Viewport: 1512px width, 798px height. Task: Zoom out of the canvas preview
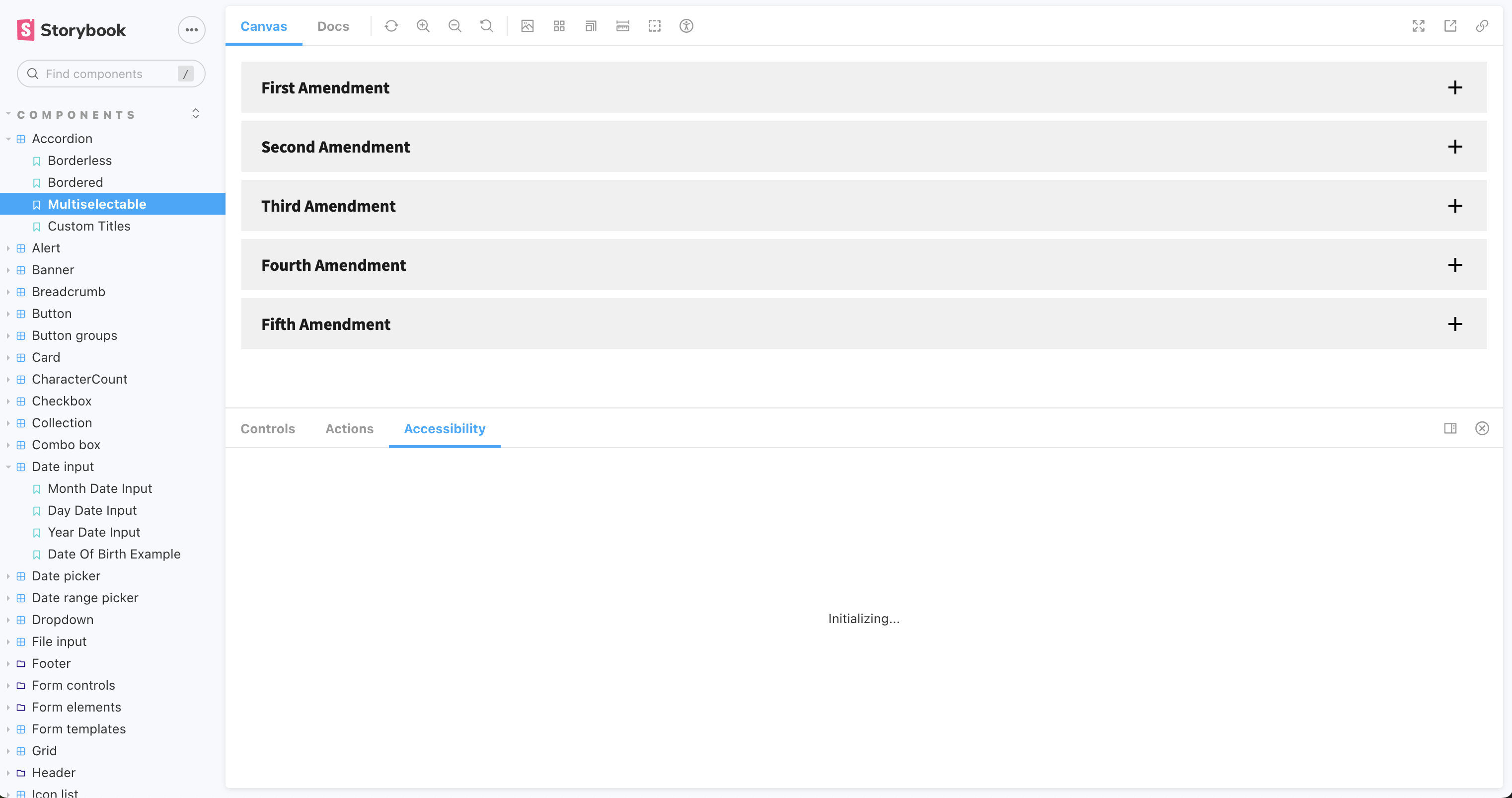pos(454,26)
